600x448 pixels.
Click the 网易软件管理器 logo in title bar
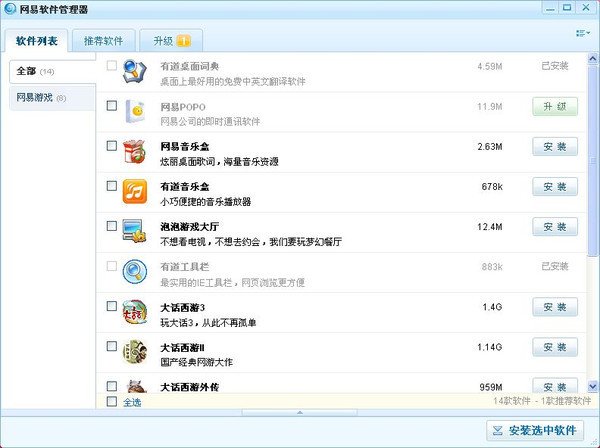pos(9,8)
